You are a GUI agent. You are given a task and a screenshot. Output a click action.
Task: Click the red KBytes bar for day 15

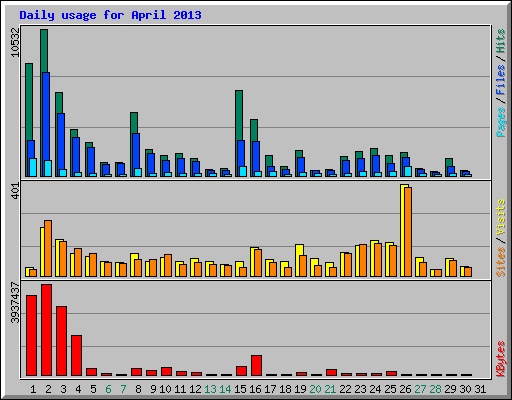point(241,371)
